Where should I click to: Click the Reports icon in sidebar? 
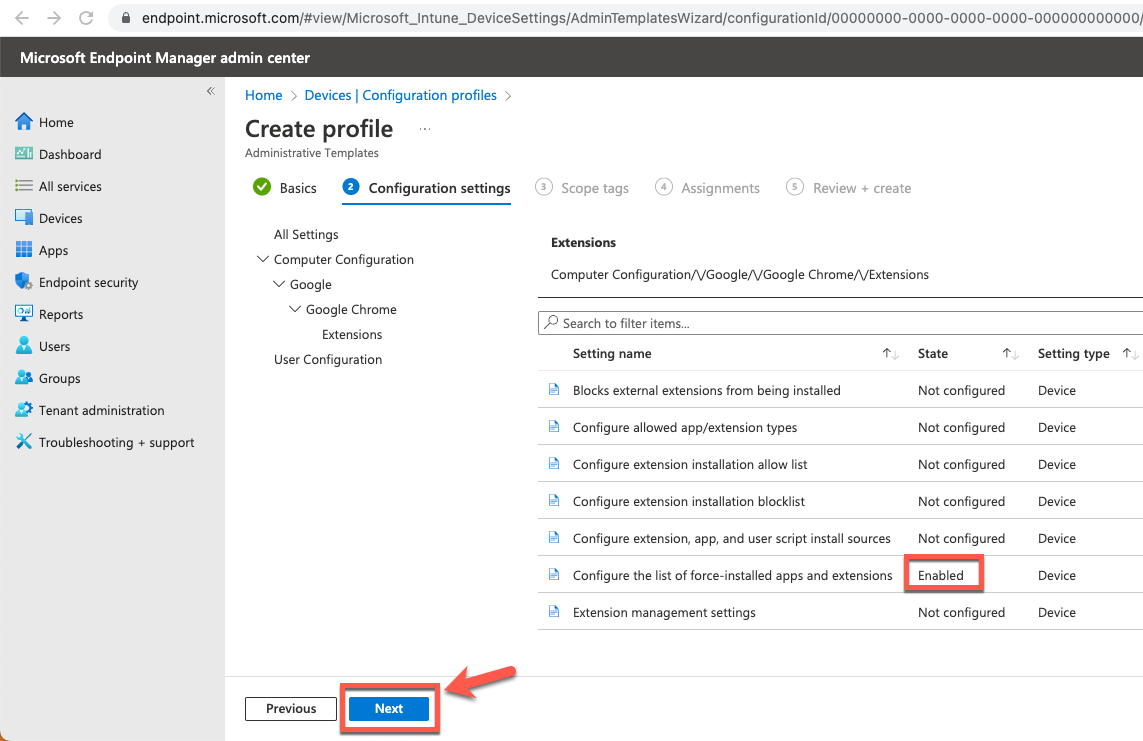[x=24, y=313]
